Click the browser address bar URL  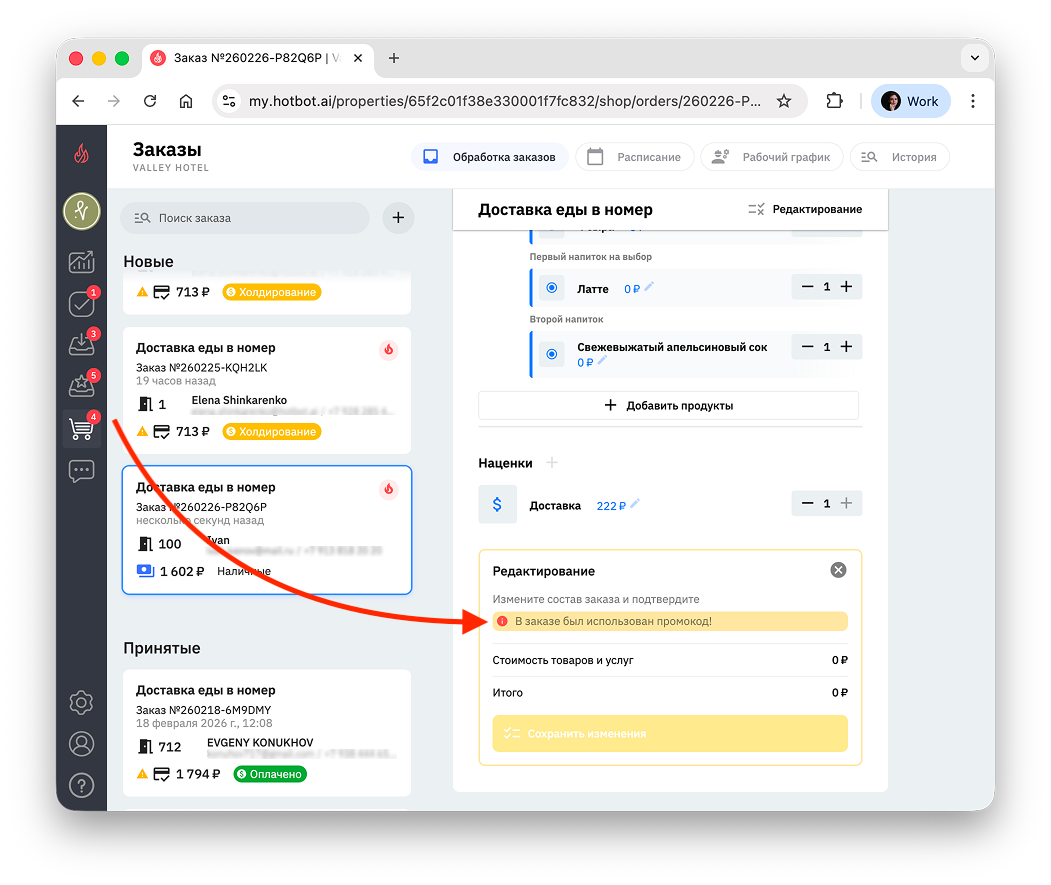pos(505,101)
